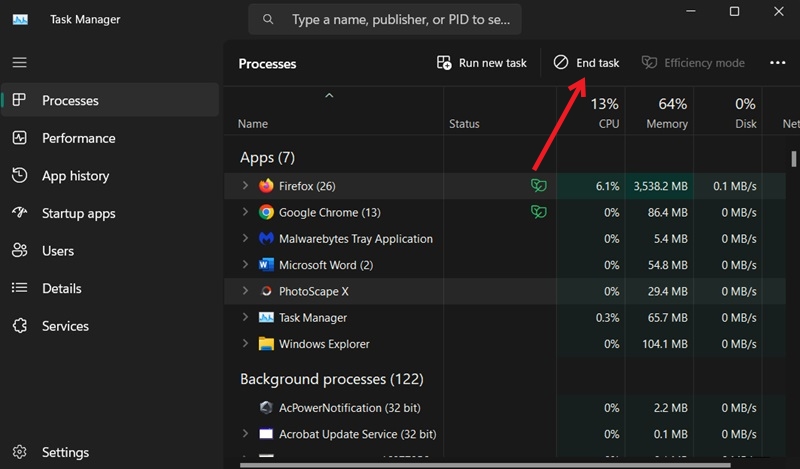
Task: Sort by the Status column header
Action: [500, 112]
